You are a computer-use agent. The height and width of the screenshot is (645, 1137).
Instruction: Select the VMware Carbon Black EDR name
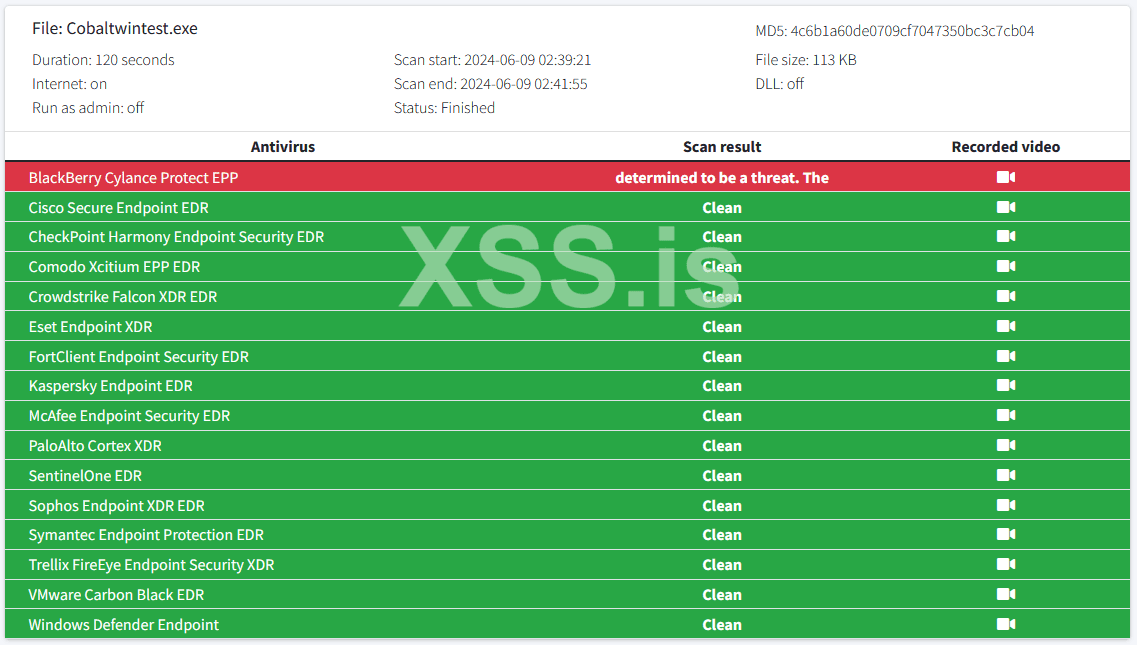pos(116,595)
